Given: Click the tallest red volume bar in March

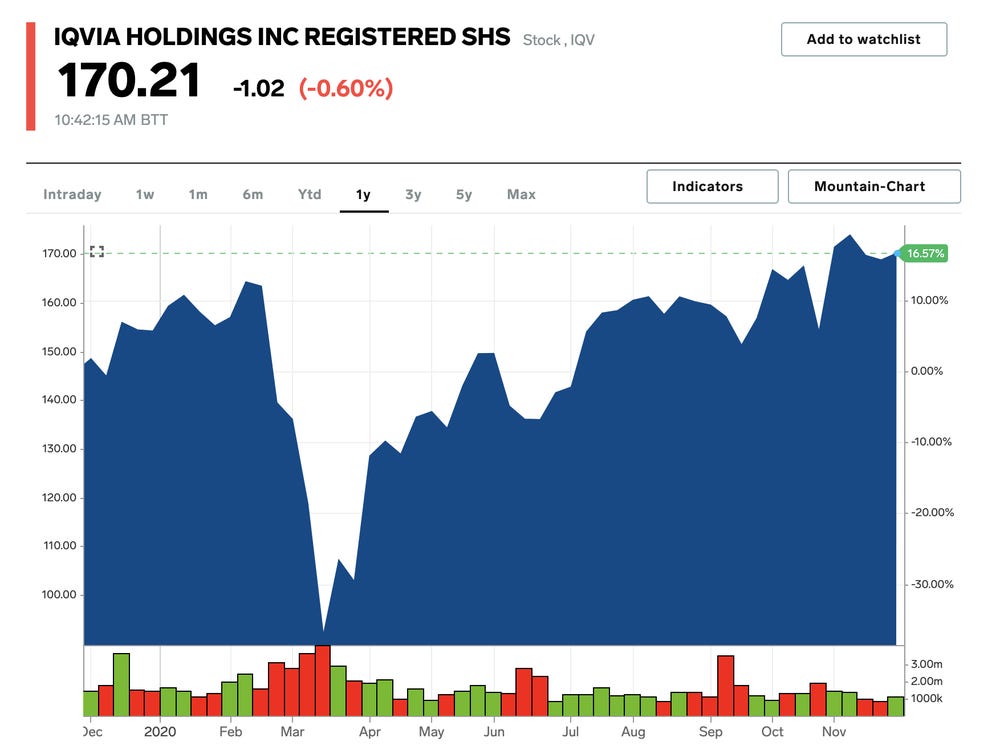Looking at the screenshot, I should coord(323,680).
